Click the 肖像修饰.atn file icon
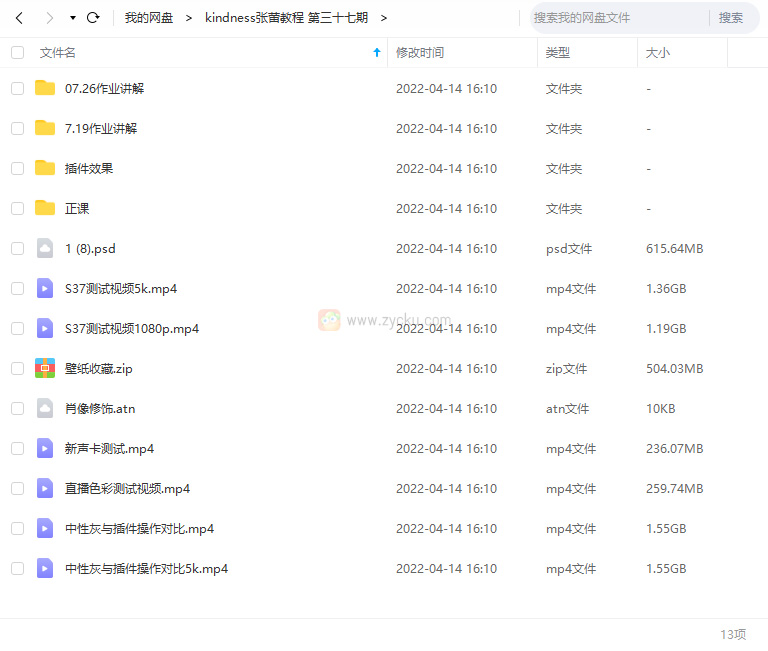 (x=45, y=408)
